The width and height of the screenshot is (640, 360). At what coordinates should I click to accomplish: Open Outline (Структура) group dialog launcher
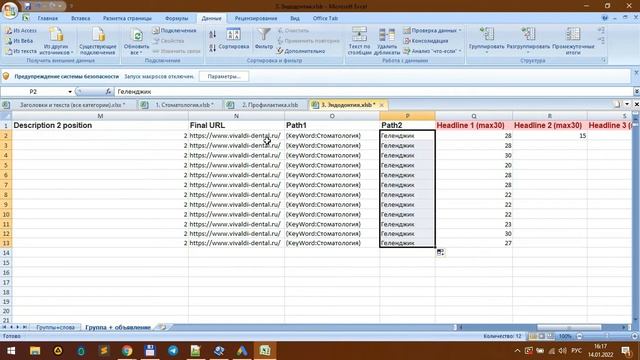604,60
